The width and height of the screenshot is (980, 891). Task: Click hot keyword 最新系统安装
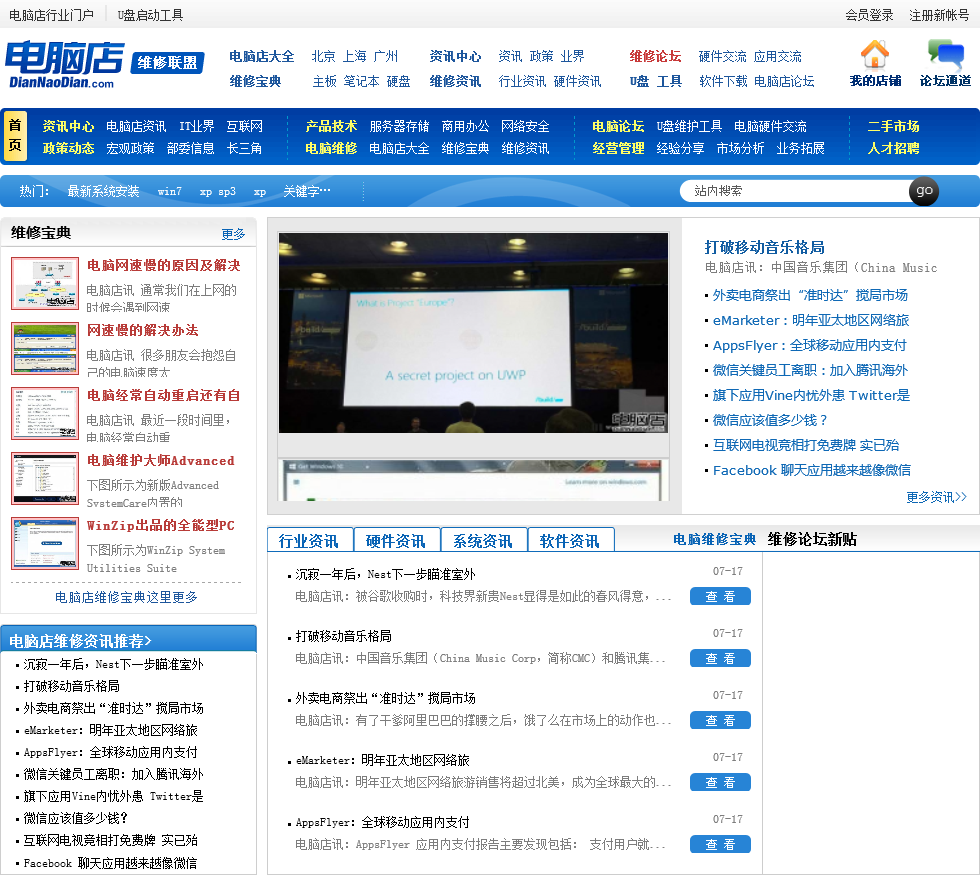(103, 191)
